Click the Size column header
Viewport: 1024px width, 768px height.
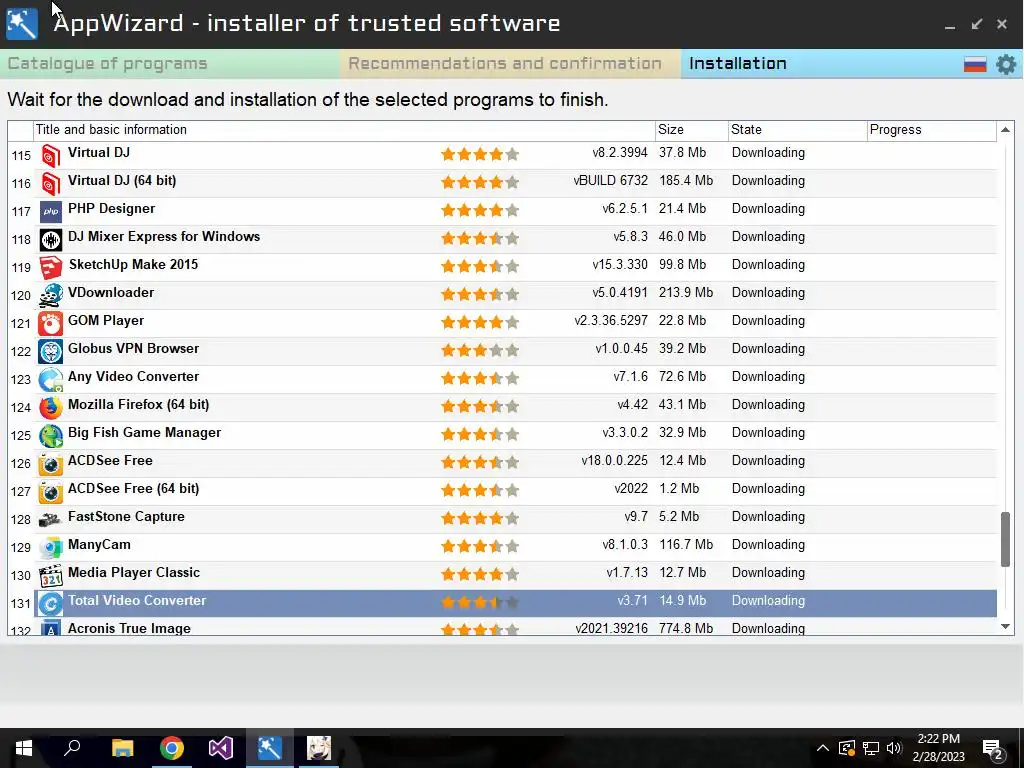click(692, 129)
